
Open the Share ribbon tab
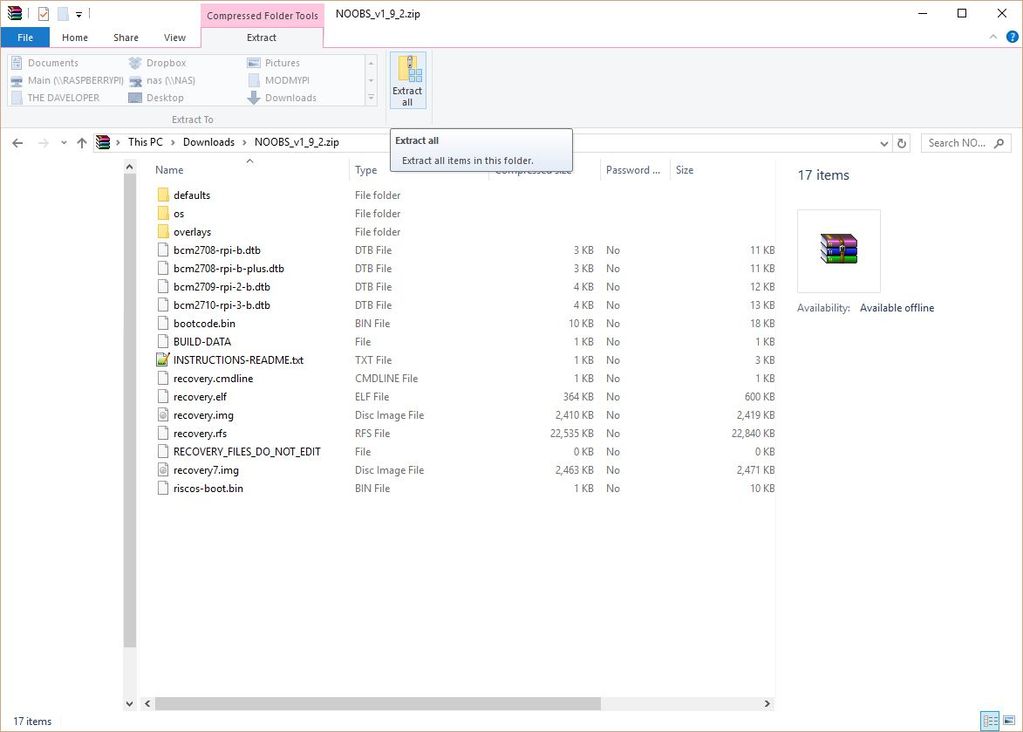(x=126, y=37)
